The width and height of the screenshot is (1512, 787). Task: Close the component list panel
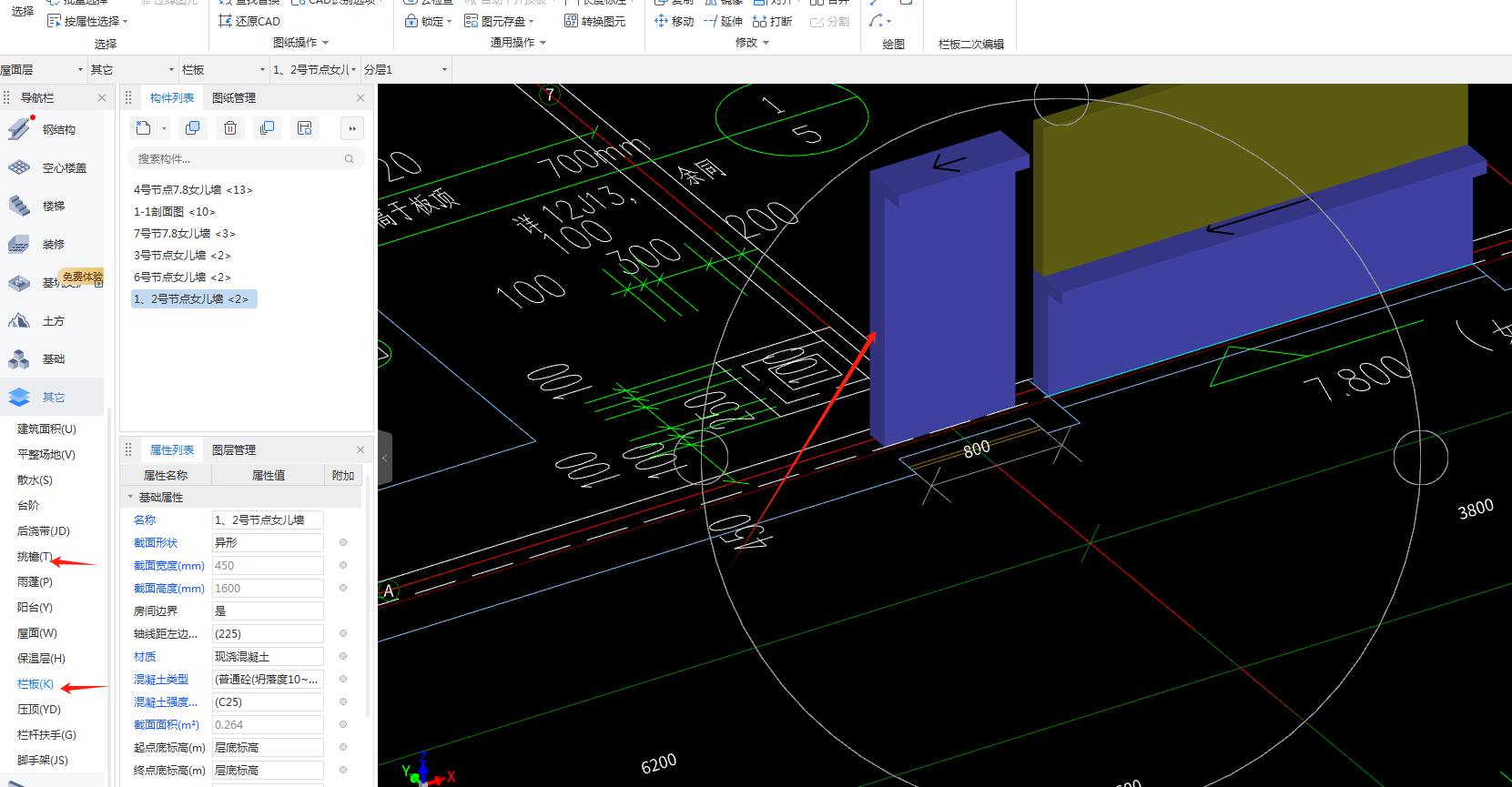click(360, 97)
